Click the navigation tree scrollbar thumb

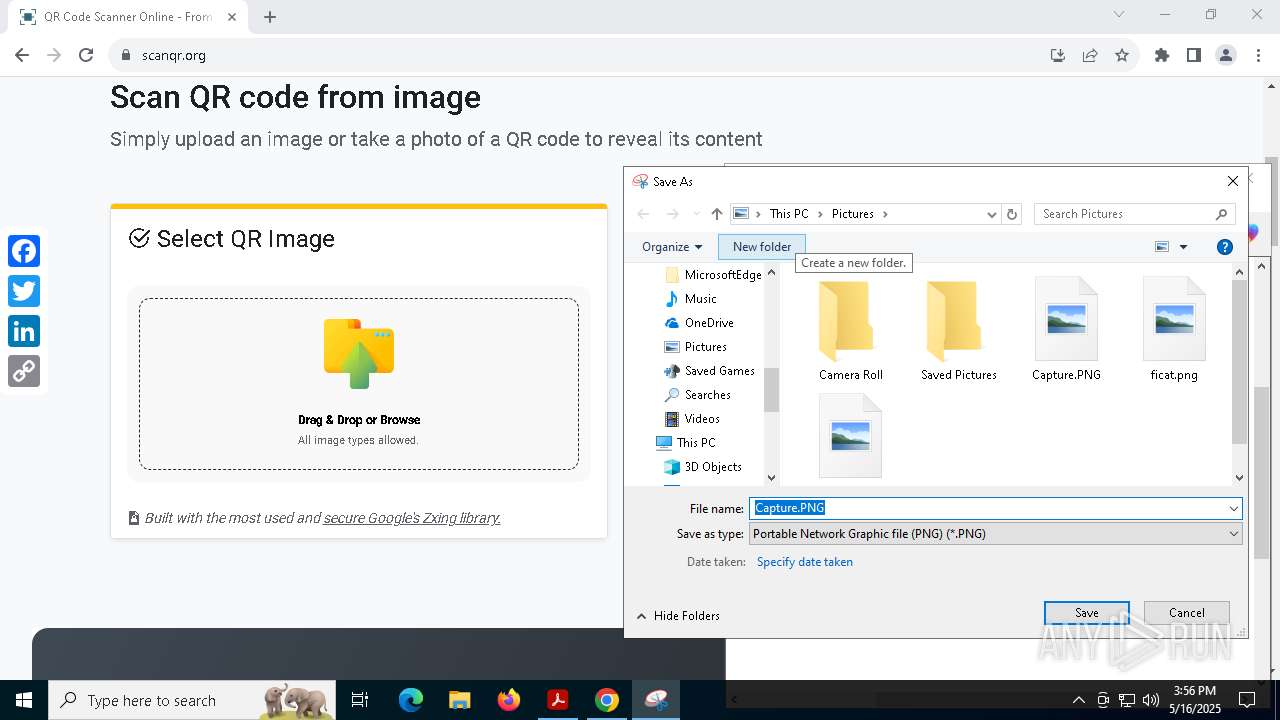(x=771, y=390)
